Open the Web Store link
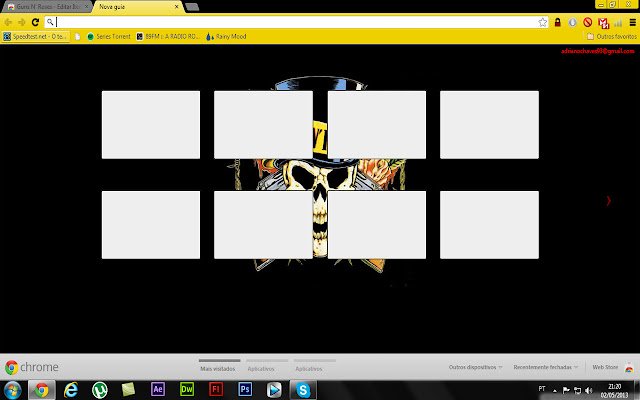Screen dimensions: 640x400 point(612,367)
